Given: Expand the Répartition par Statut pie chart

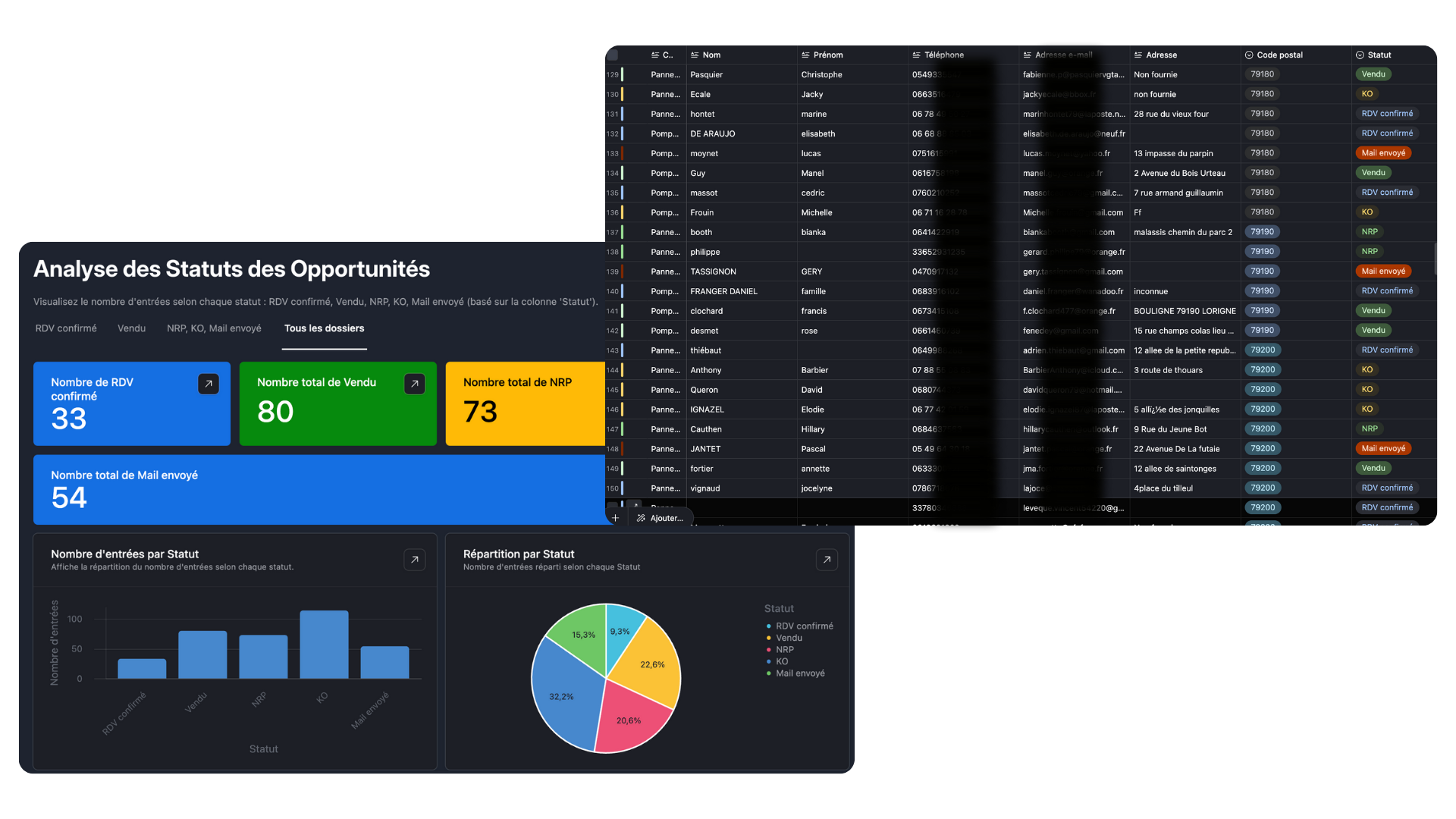Looking at the screenshot, I should click(827, 560).
